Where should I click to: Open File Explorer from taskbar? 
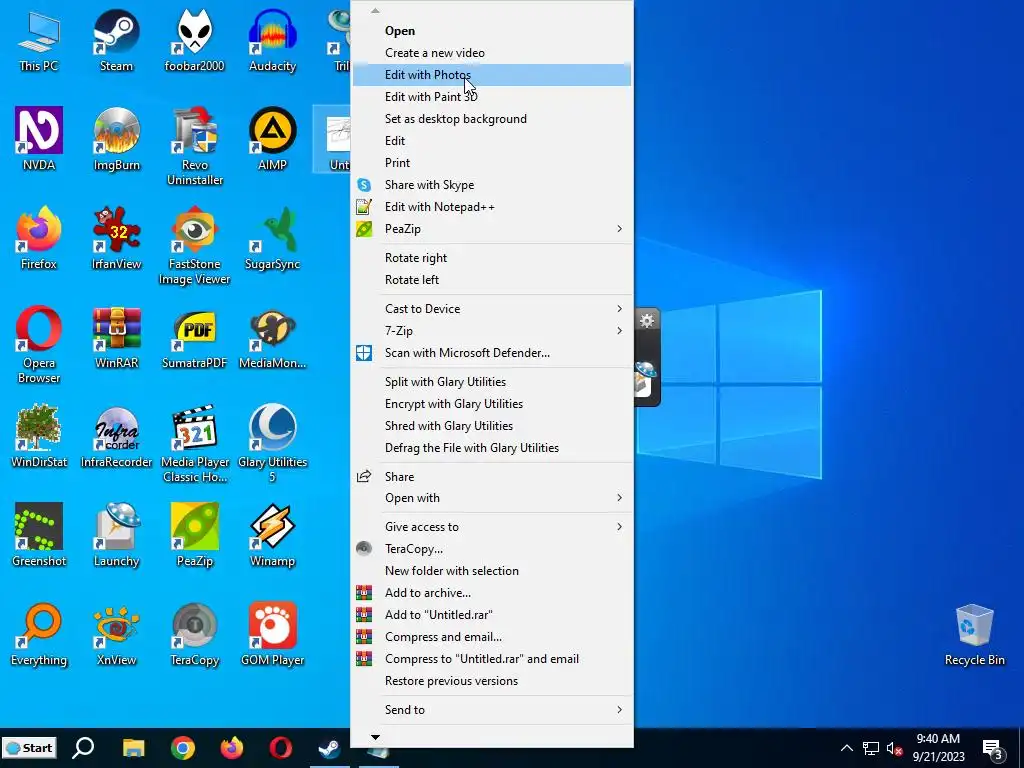pyautogui.click(x=134, y=748)
